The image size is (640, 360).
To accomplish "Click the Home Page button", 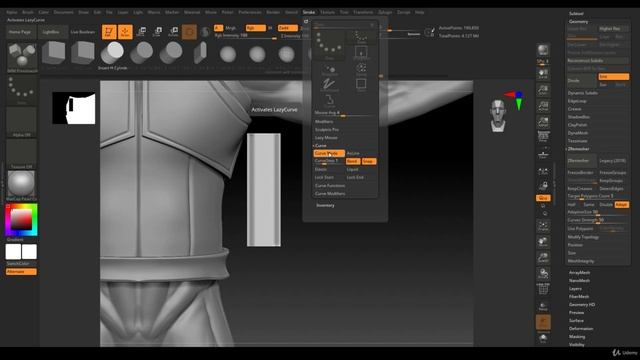I will point(20,32).
